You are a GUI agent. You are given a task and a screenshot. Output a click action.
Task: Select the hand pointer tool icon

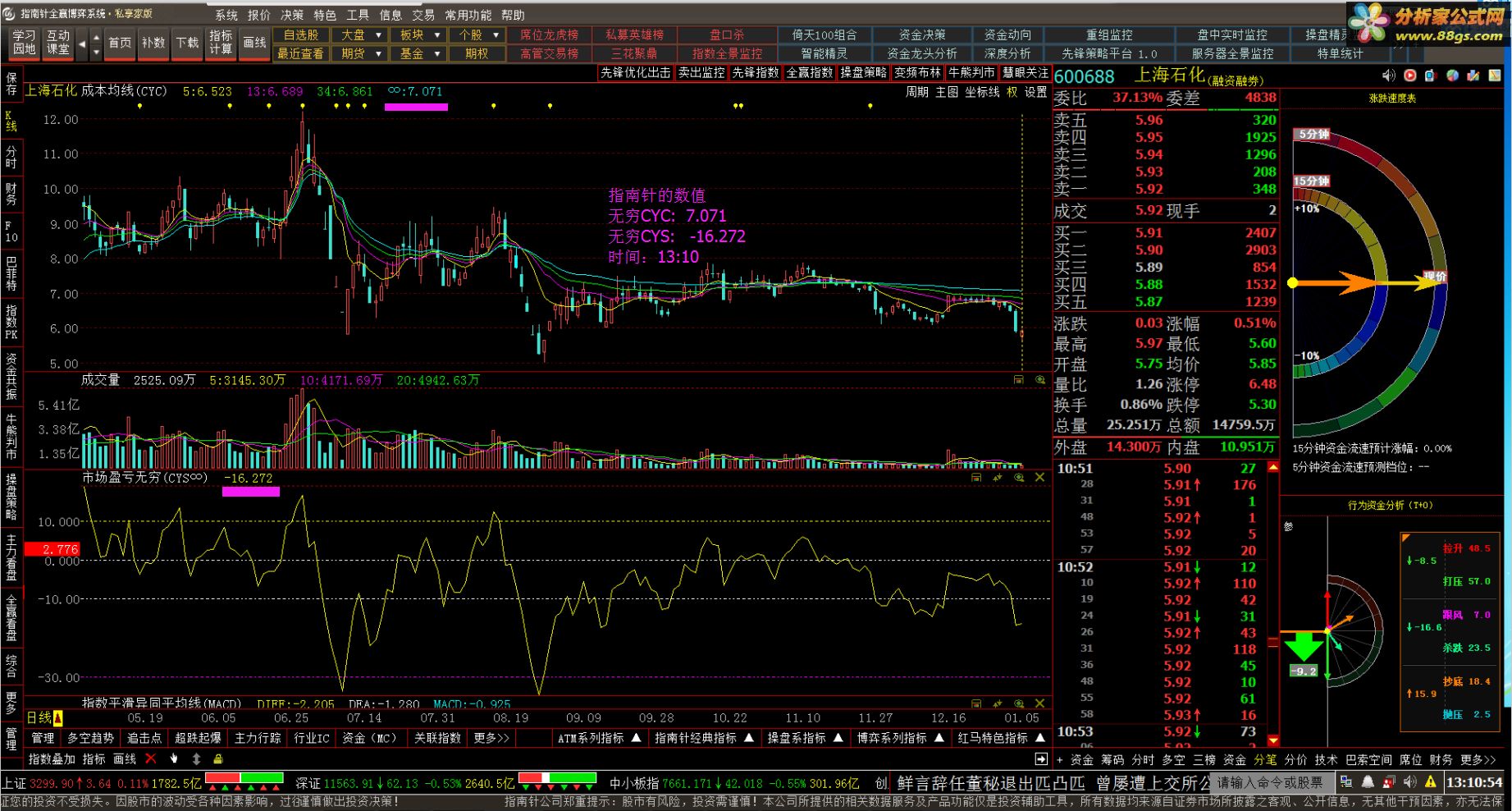(x=173, y=758)
